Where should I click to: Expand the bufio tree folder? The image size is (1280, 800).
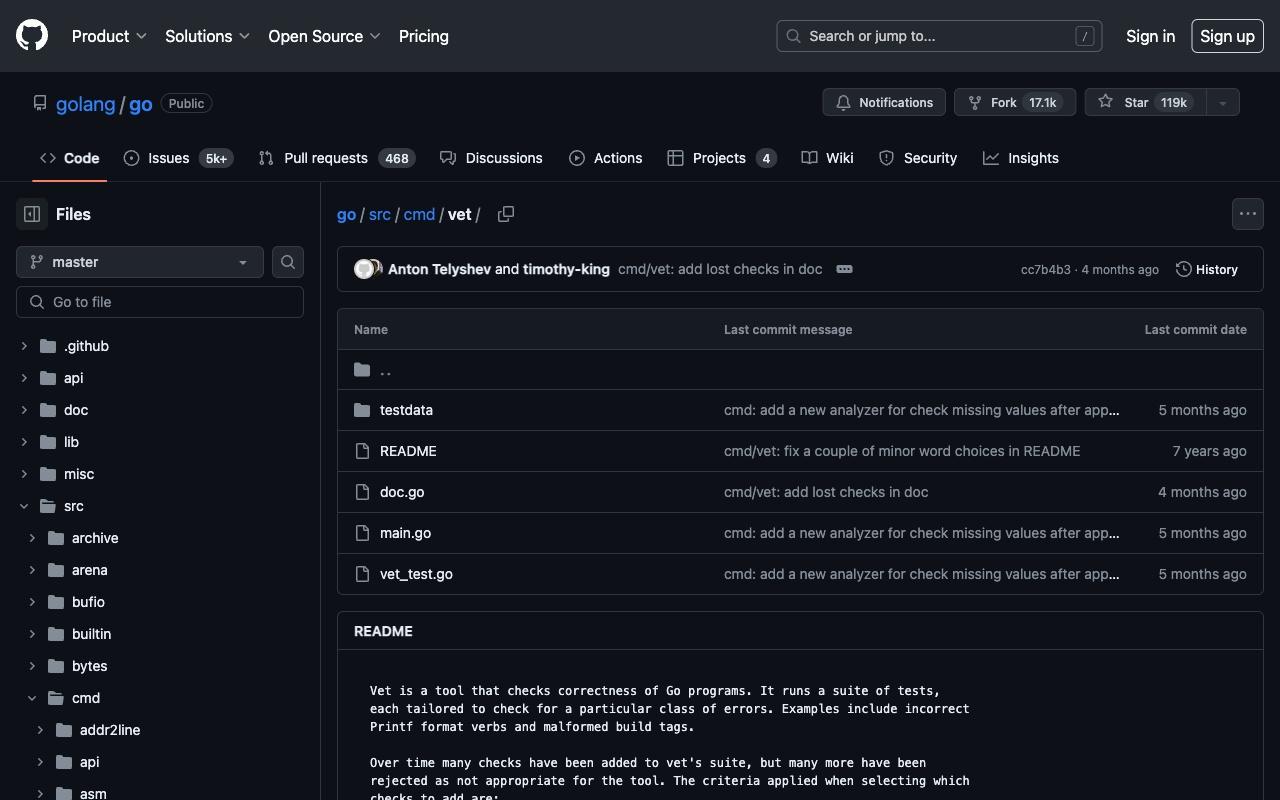tap(32, 602)
